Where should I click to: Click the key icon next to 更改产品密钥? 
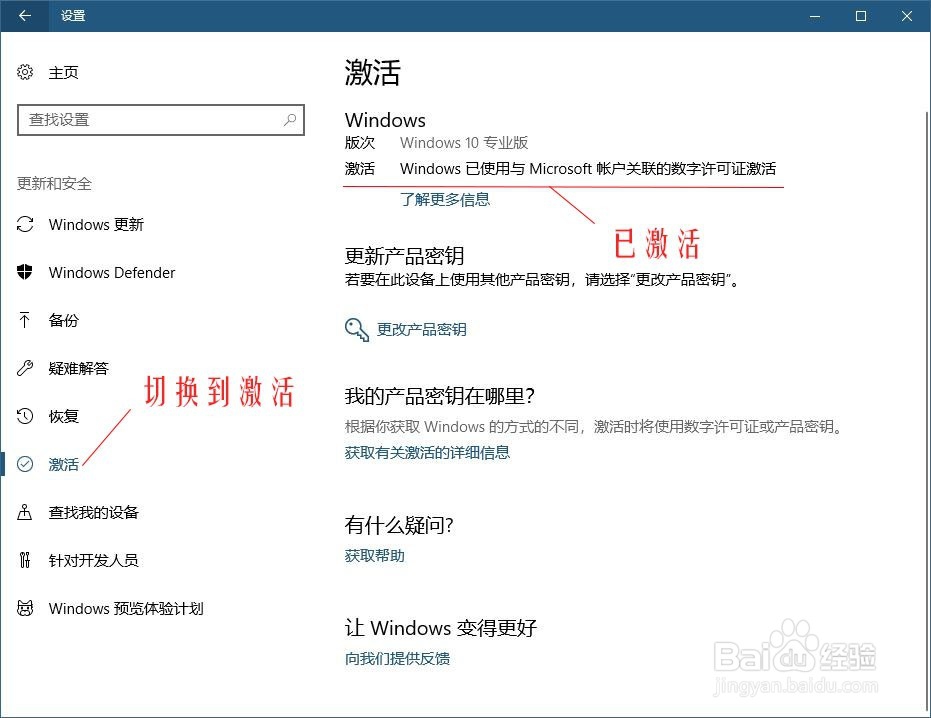356,328
